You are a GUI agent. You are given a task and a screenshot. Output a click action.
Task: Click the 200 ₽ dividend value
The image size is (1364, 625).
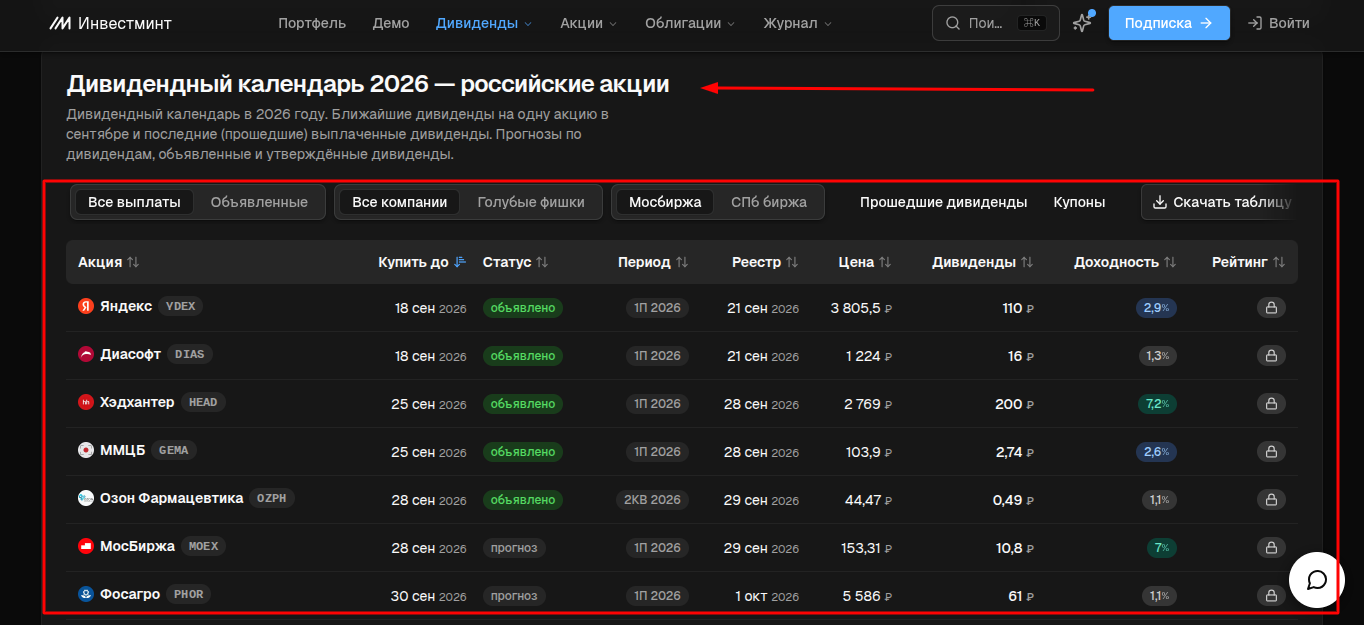pyautogui.click(x=1015, y=404)
